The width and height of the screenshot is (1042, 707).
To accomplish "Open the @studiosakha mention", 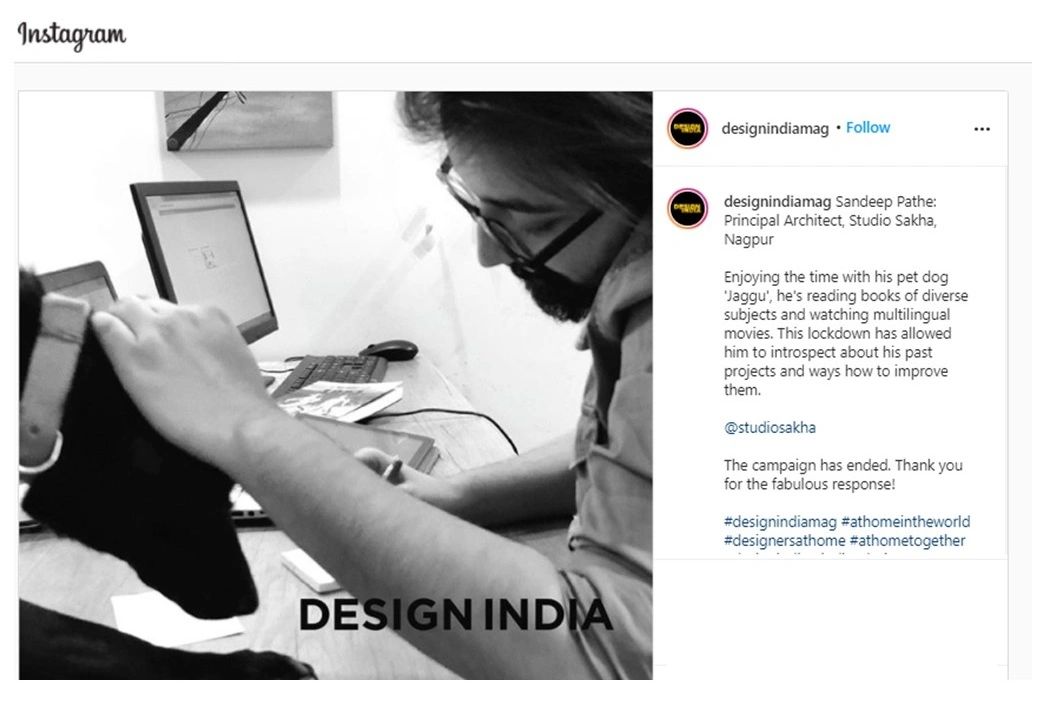I will [770, 427].
